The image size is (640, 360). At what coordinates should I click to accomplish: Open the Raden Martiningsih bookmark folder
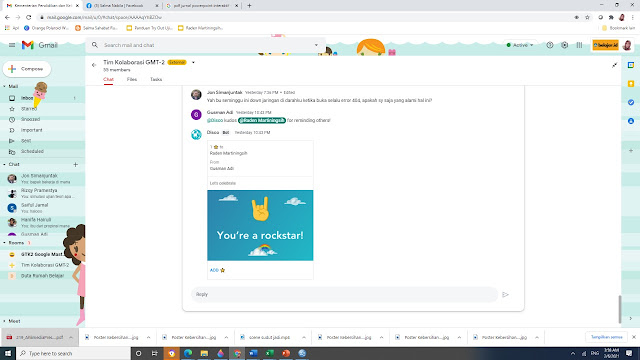click(200, 28)
